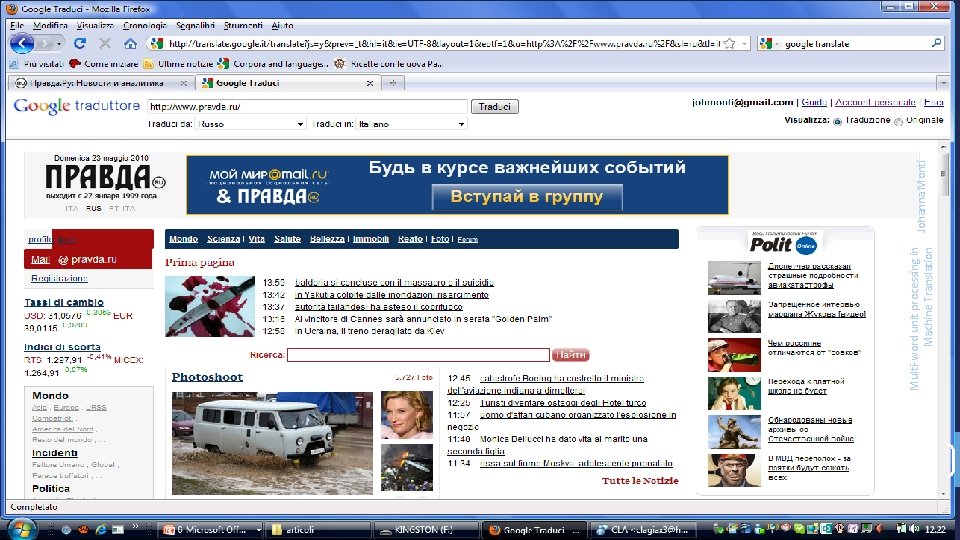This screenshot has height=540, width=960.
Task: Open the Visualizza menu
Action: (x=95, y=25)
